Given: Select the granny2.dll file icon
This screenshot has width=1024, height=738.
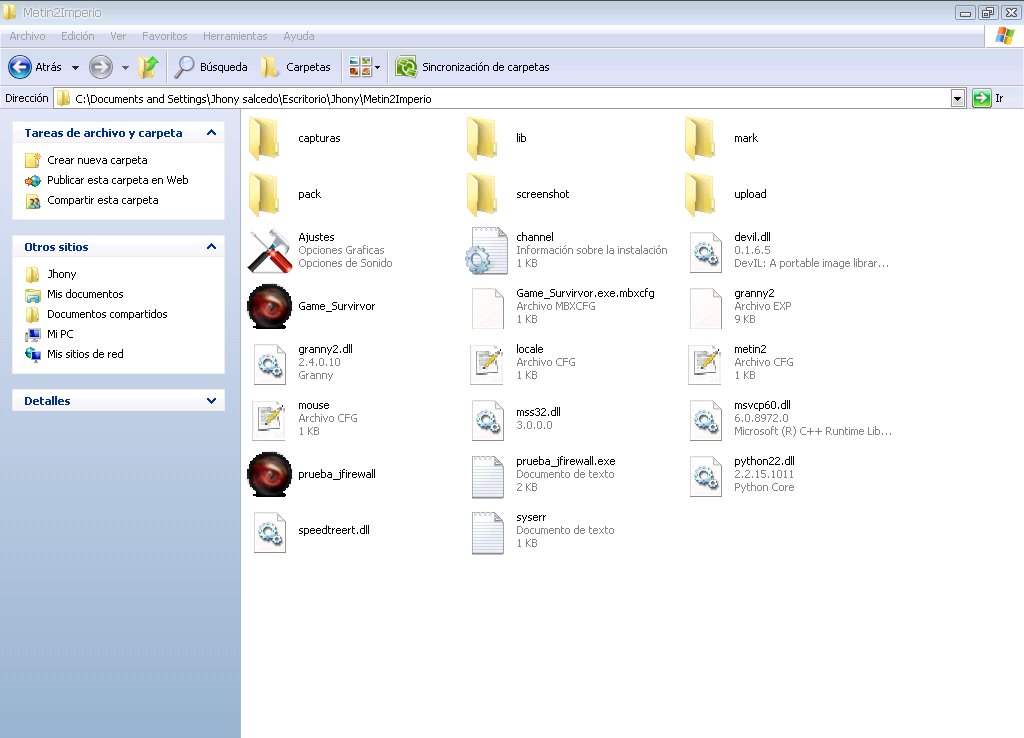Looking at the screenshot, I should [x=270, y=364].
